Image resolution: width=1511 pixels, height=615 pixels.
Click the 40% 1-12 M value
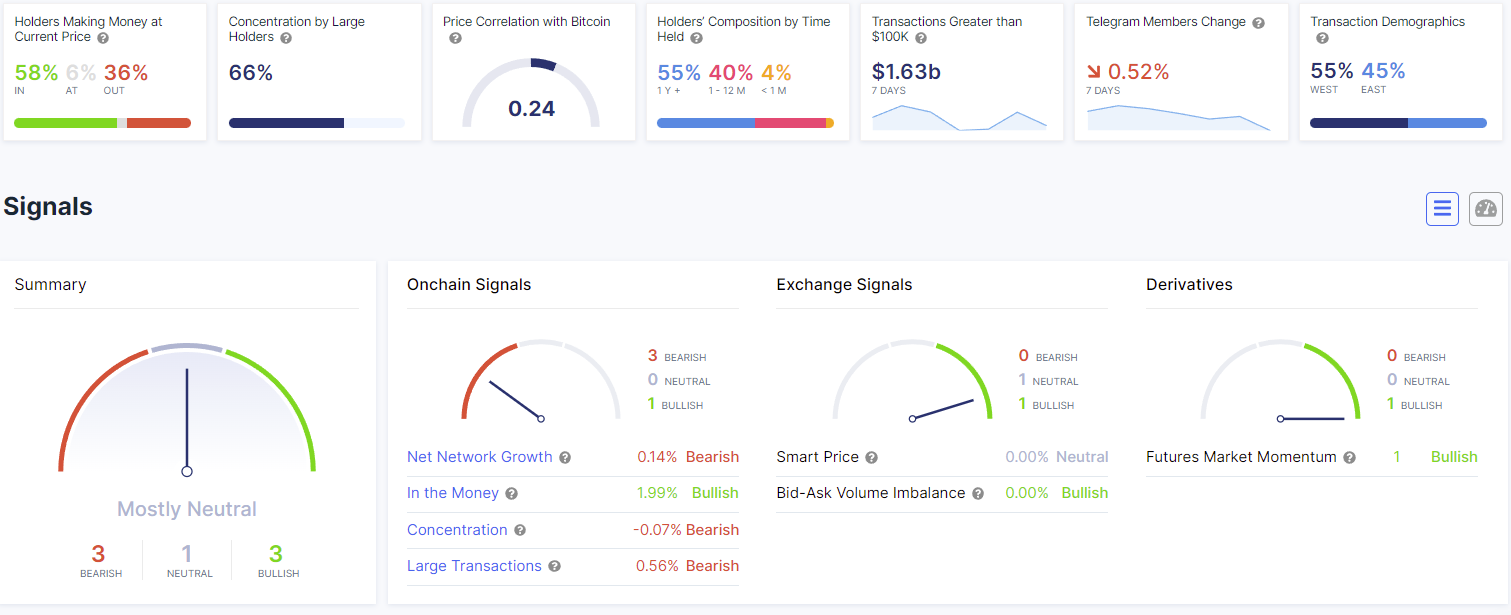point(731,72)
